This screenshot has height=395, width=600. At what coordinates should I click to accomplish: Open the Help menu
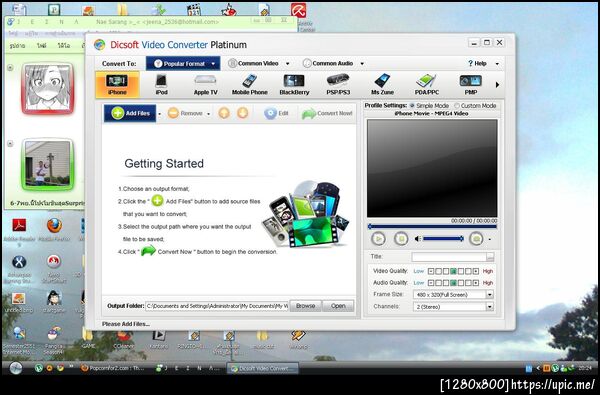[477, 64]
